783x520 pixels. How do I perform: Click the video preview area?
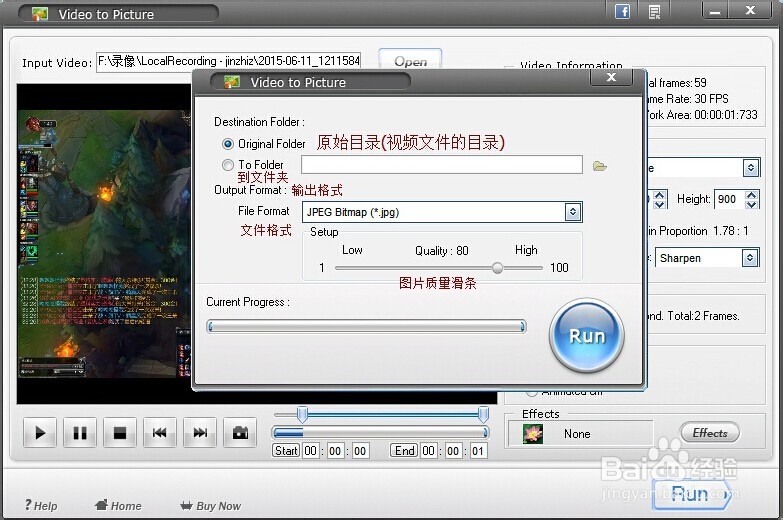pos(105,244)
